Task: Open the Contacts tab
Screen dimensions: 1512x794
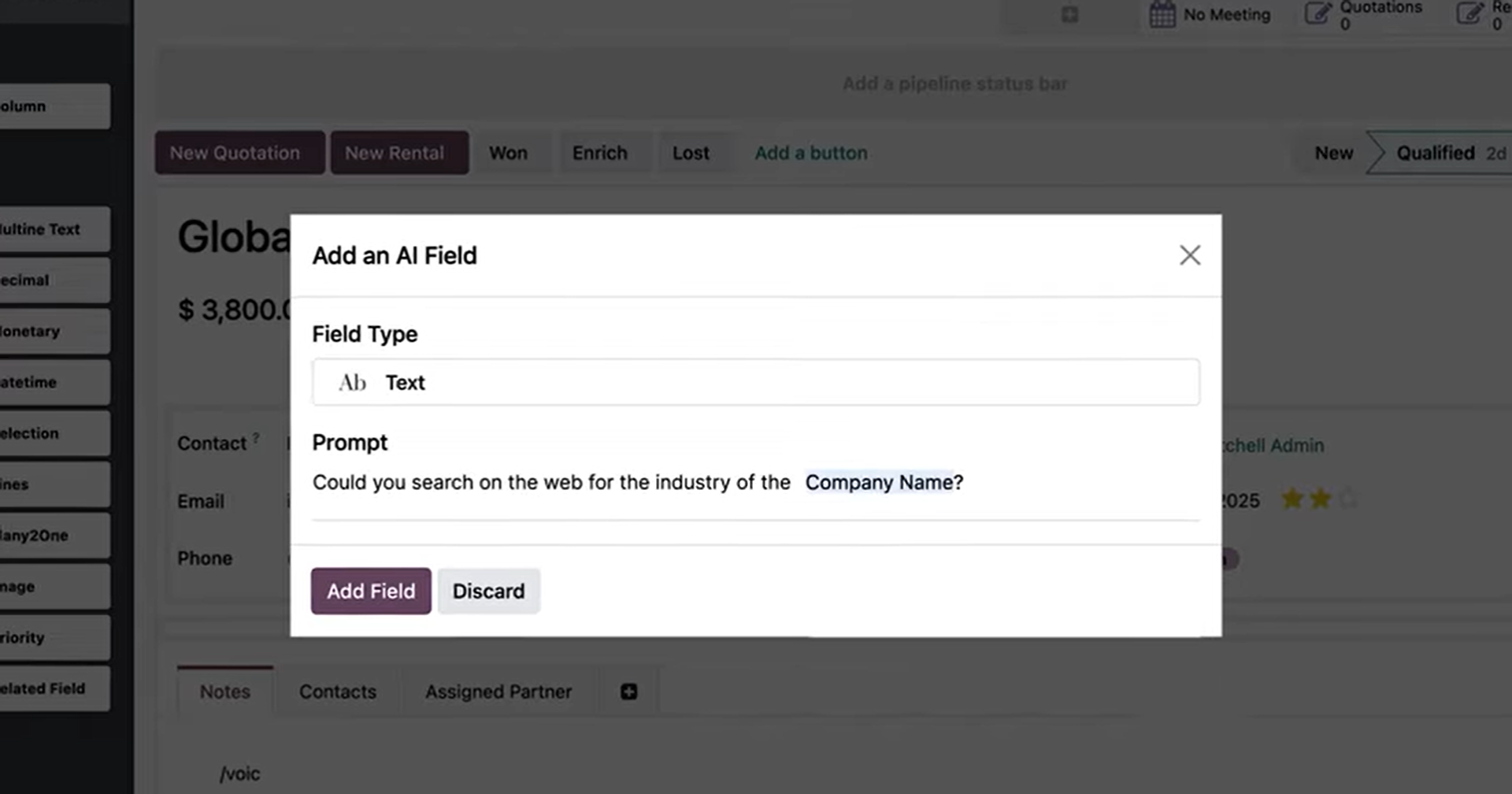Action: coord(338,692)
